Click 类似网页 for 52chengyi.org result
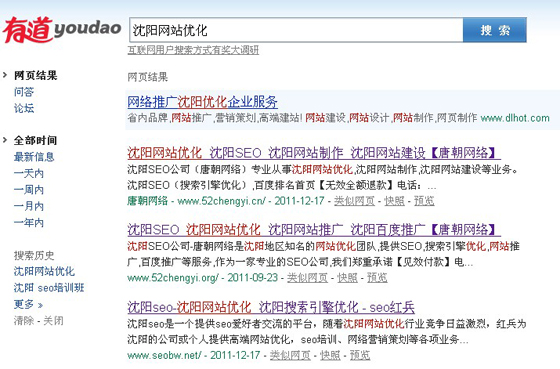 coord(307,278)
